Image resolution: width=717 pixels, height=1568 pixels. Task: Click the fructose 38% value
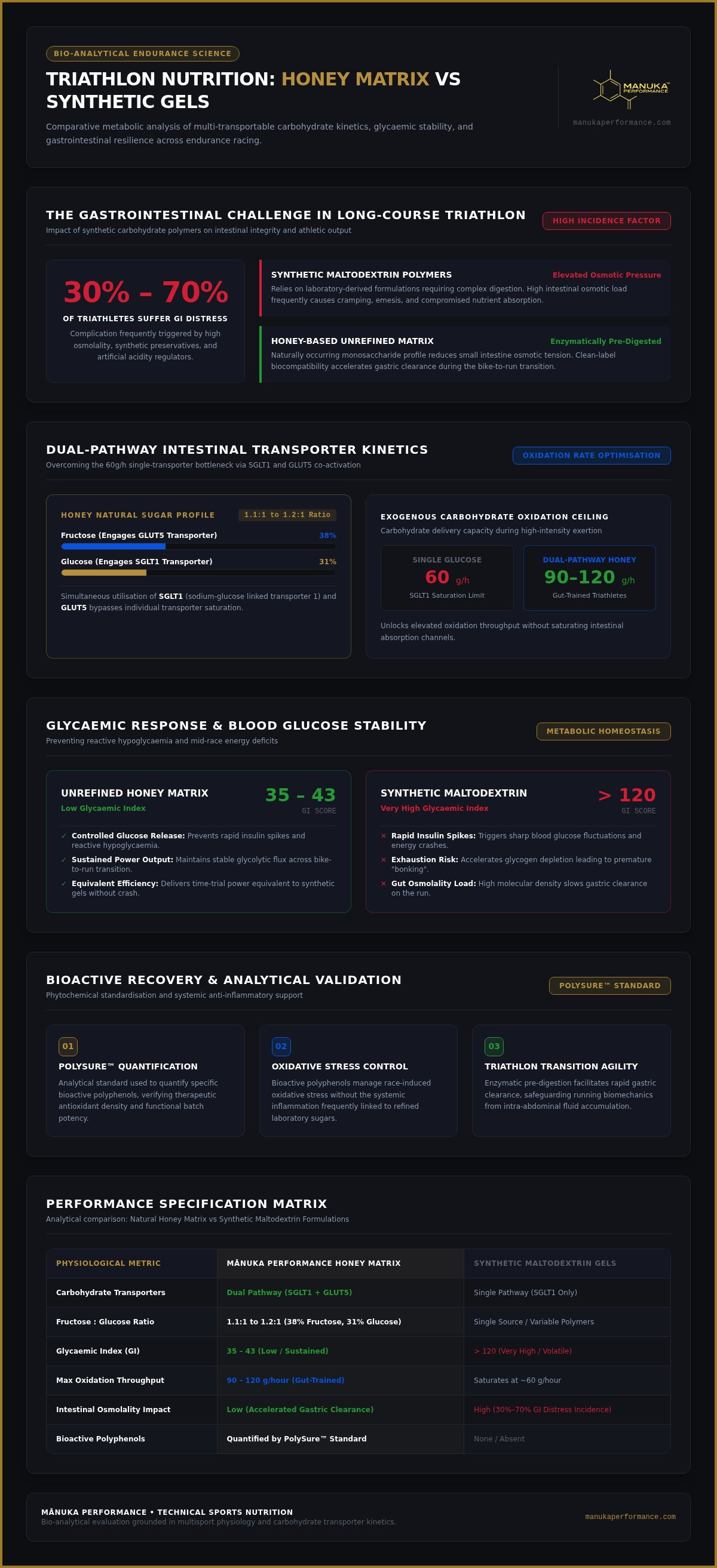pos(328,535)
